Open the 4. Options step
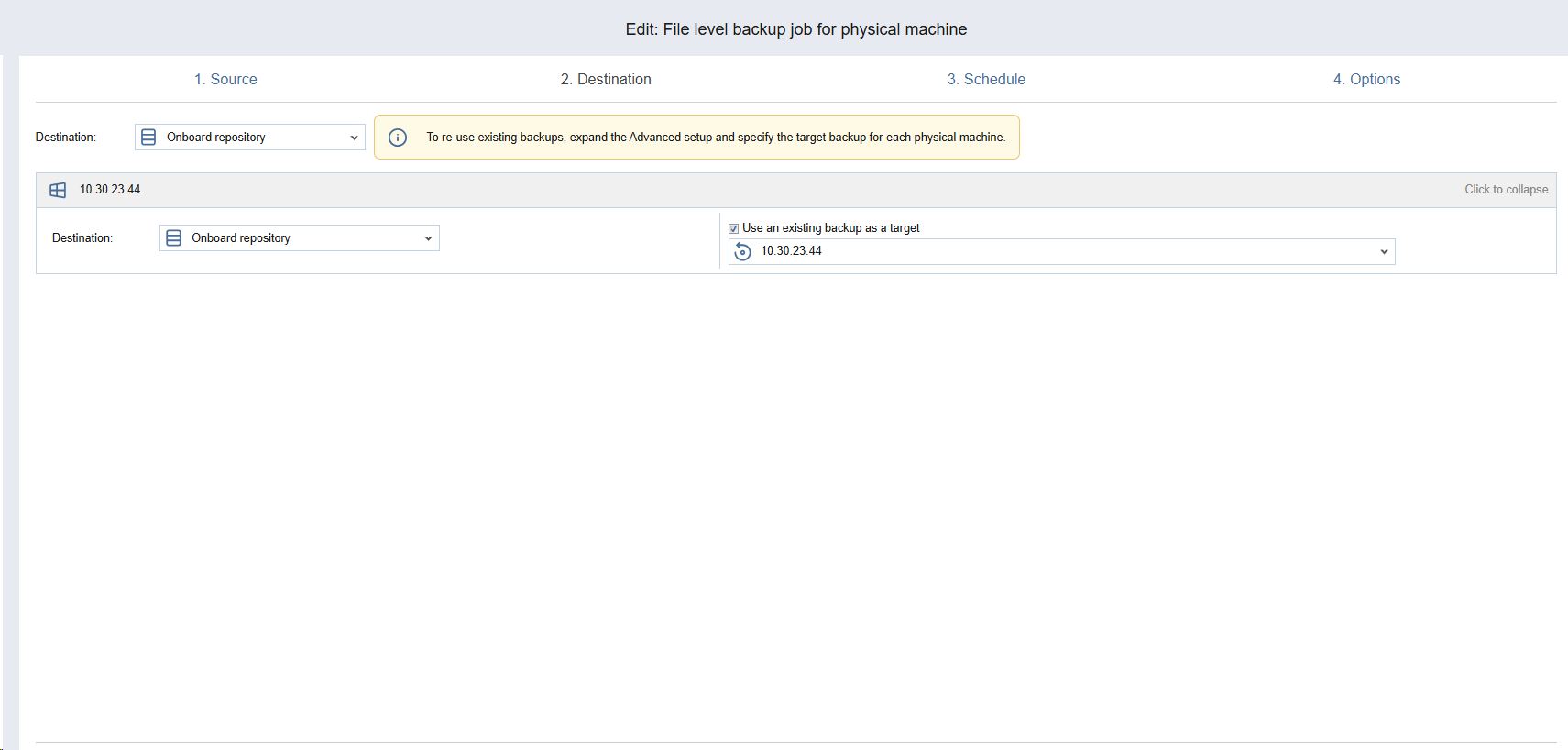Viewport: 1568px width, 750px height. [x=1366, y=80]
